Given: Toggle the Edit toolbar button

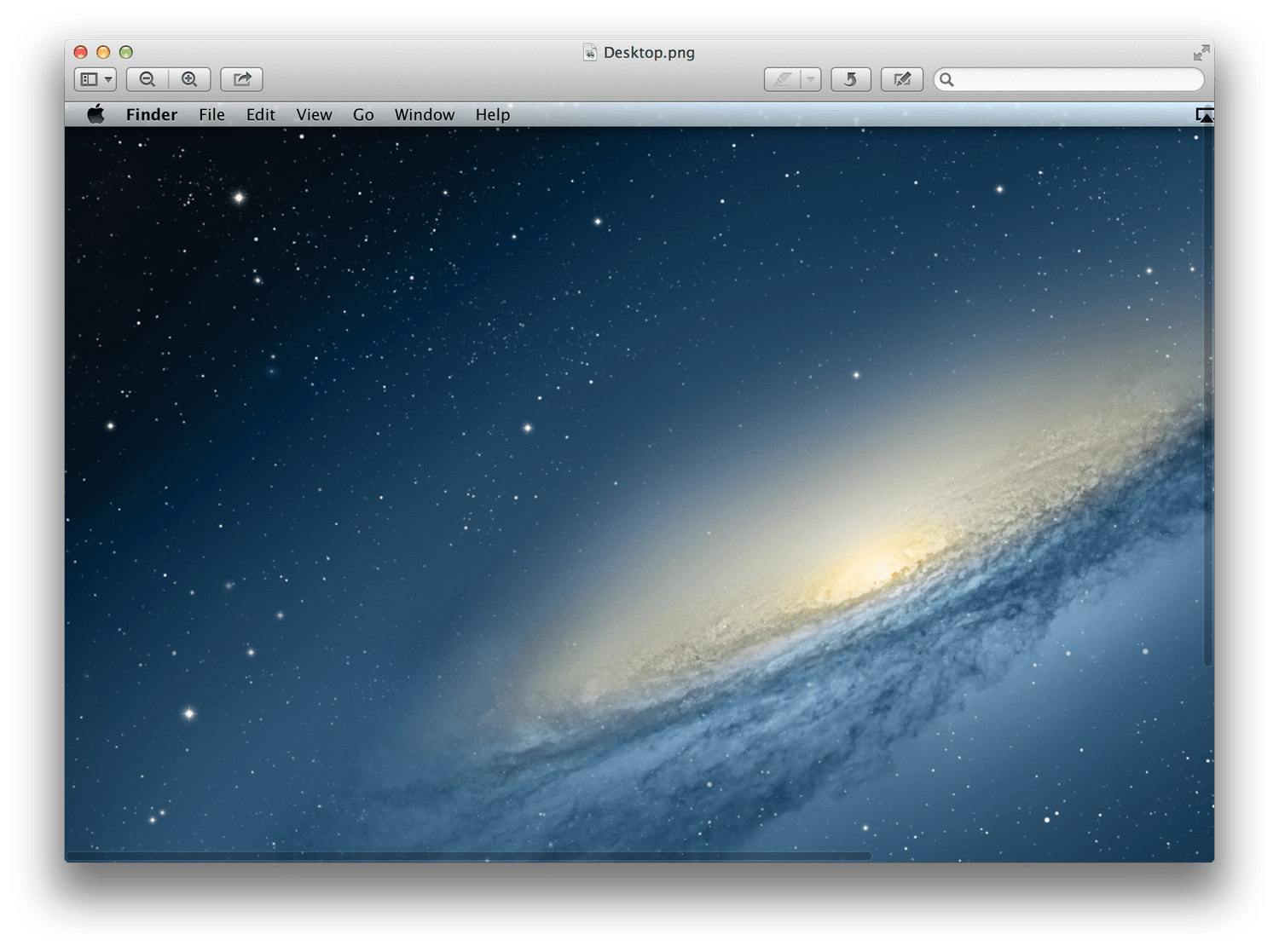Looking at the screenshot, I should pyautogui.click(x=901, y=79).
